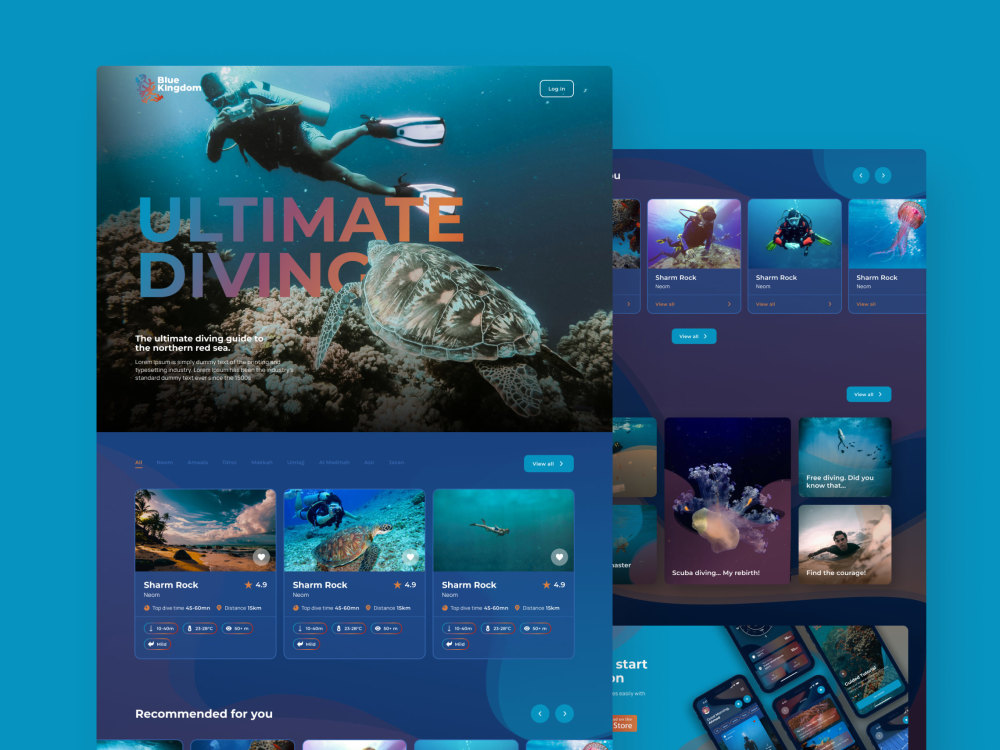
Task: Click the Recommended for you heading
Action: 204,714
